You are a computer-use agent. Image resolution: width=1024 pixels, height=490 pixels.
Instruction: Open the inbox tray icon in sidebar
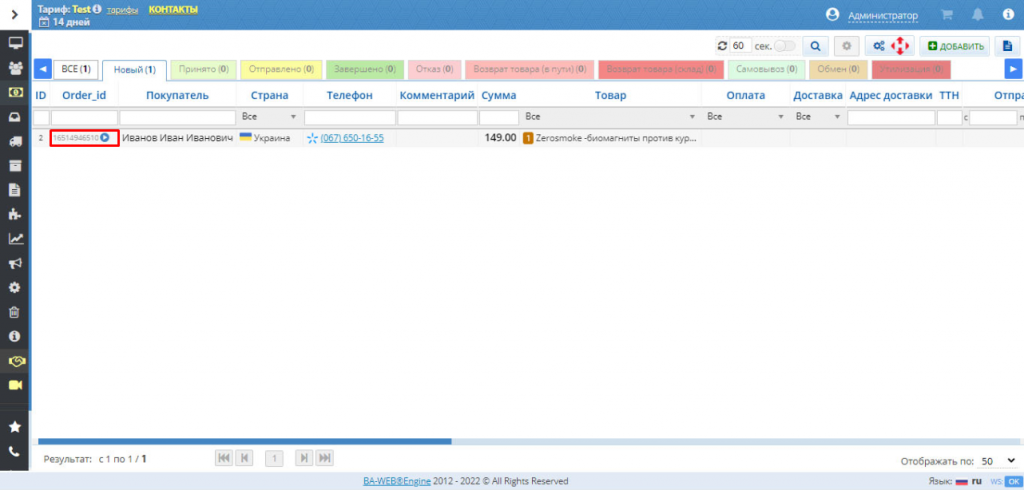click(x=15, y=117)
